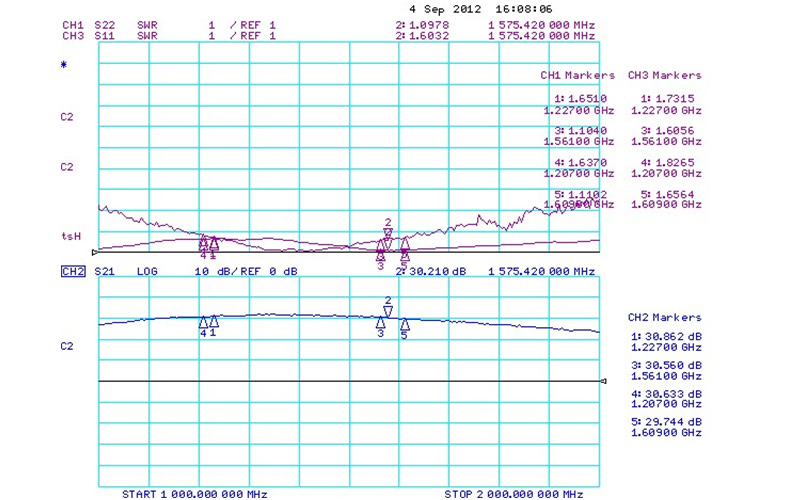This screenshot has width=800, height=500.
Task: Select marker 2 triangle on S21 gain trace
Action: [x=388, y=311]
